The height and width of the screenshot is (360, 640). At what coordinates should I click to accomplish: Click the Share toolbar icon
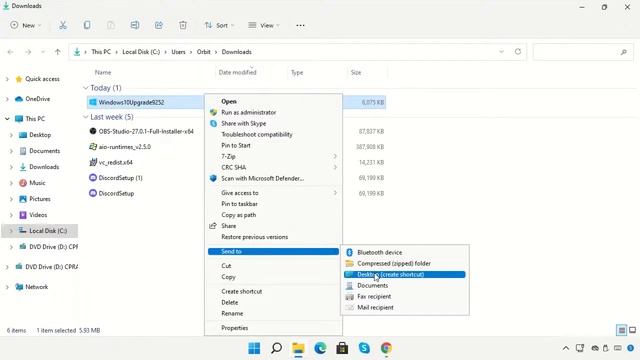tap(159, 25)
